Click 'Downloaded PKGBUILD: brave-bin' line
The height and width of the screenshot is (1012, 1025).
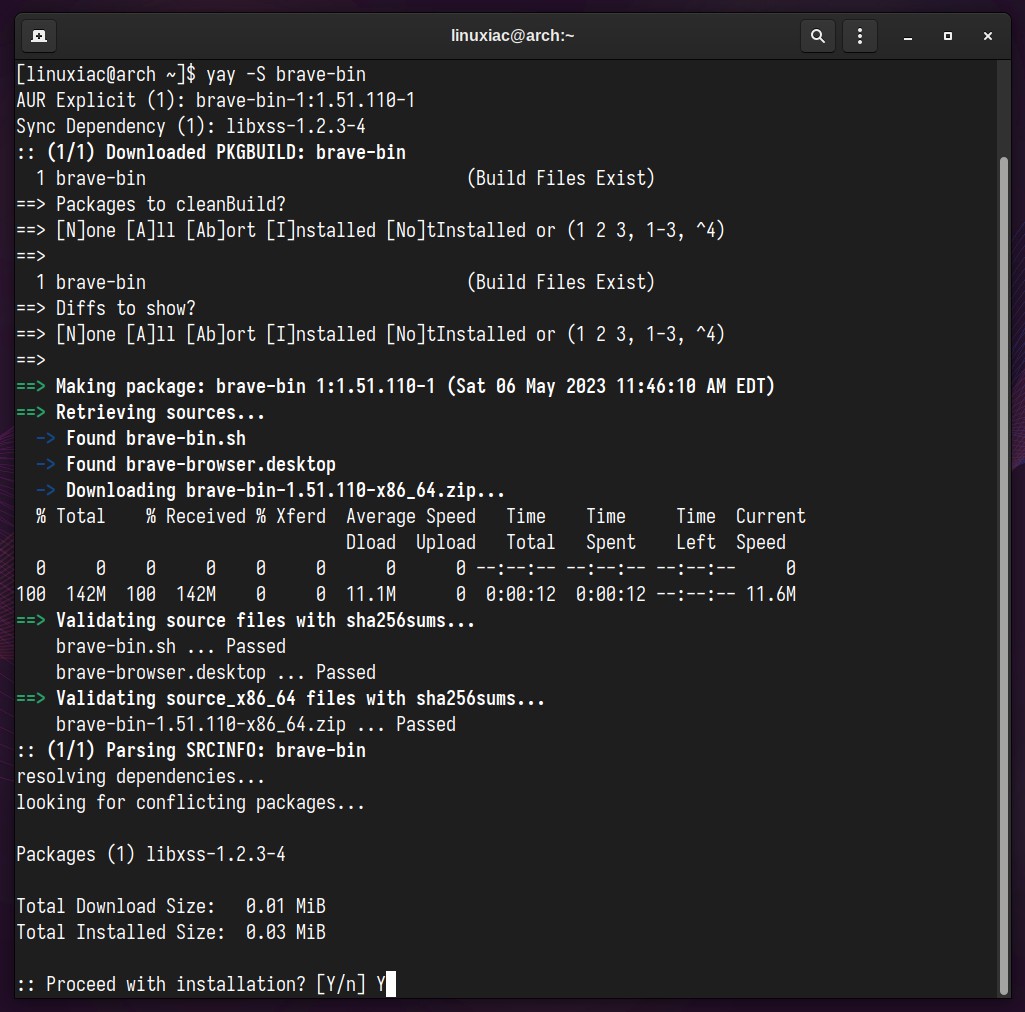(x=211, y=152)
